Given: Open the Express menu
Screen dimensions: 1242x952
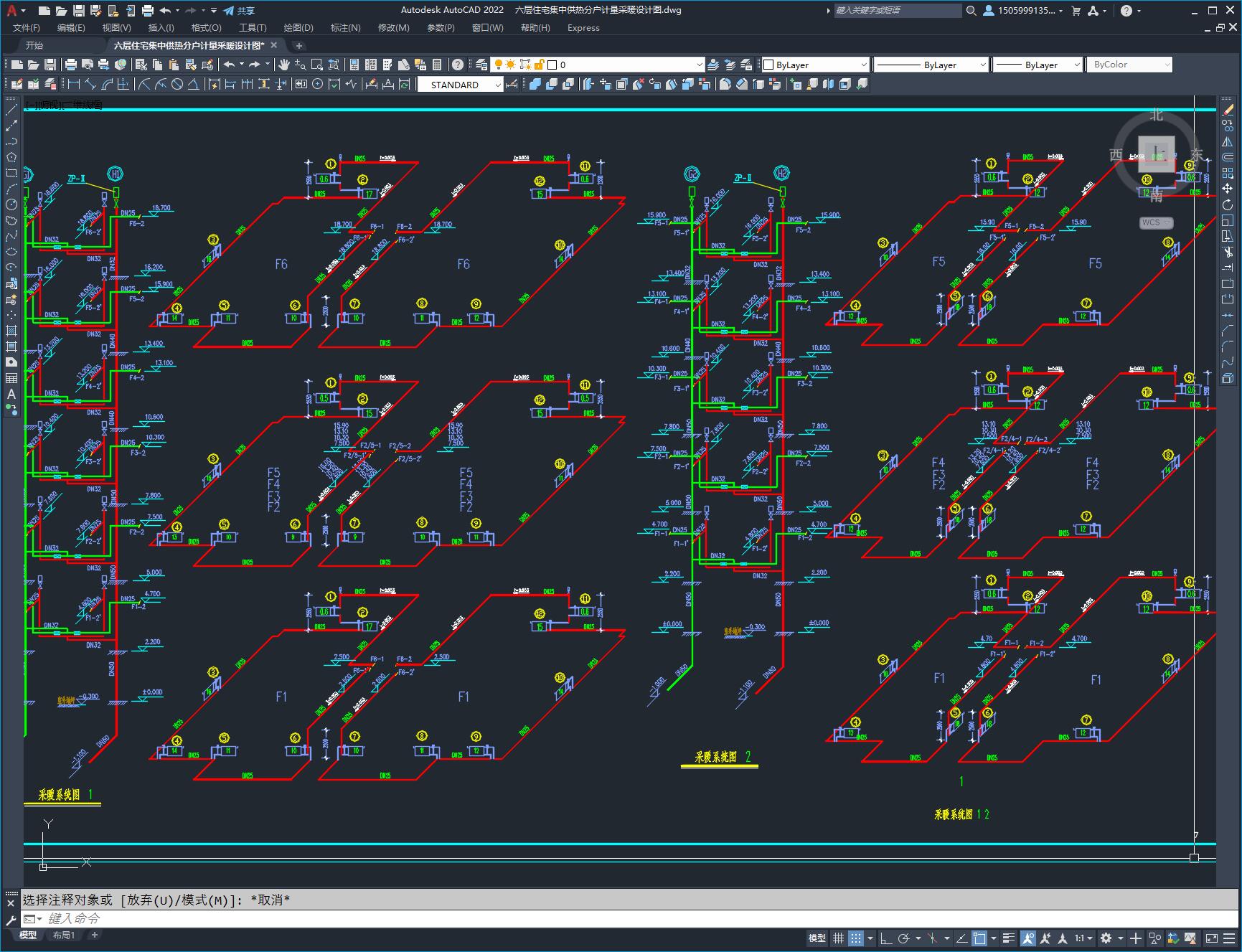Looking at the screenshot, I should [x=583, y=27].
